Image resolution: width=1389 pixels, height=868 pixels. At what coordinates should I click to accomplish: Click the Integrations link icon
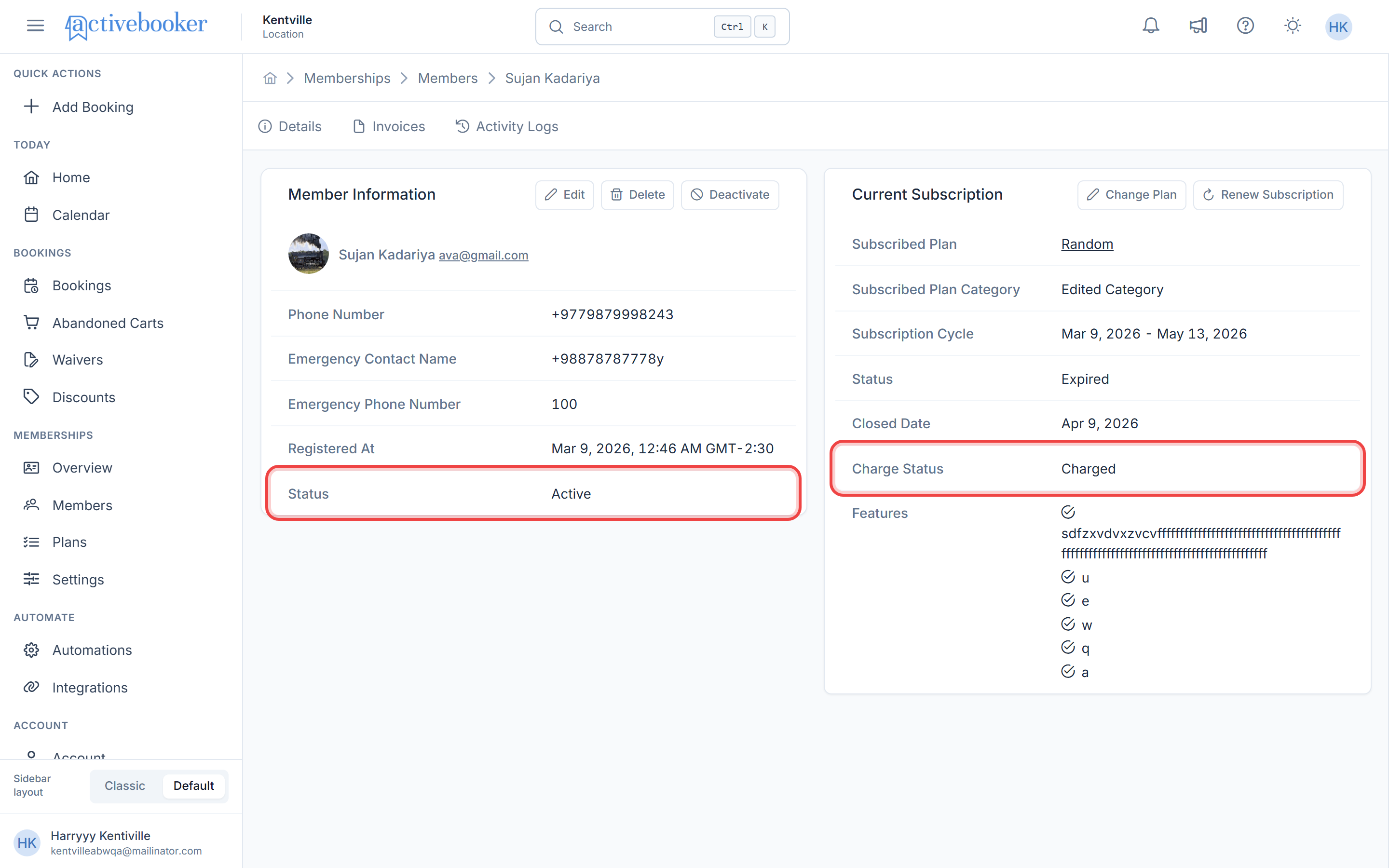31,687
